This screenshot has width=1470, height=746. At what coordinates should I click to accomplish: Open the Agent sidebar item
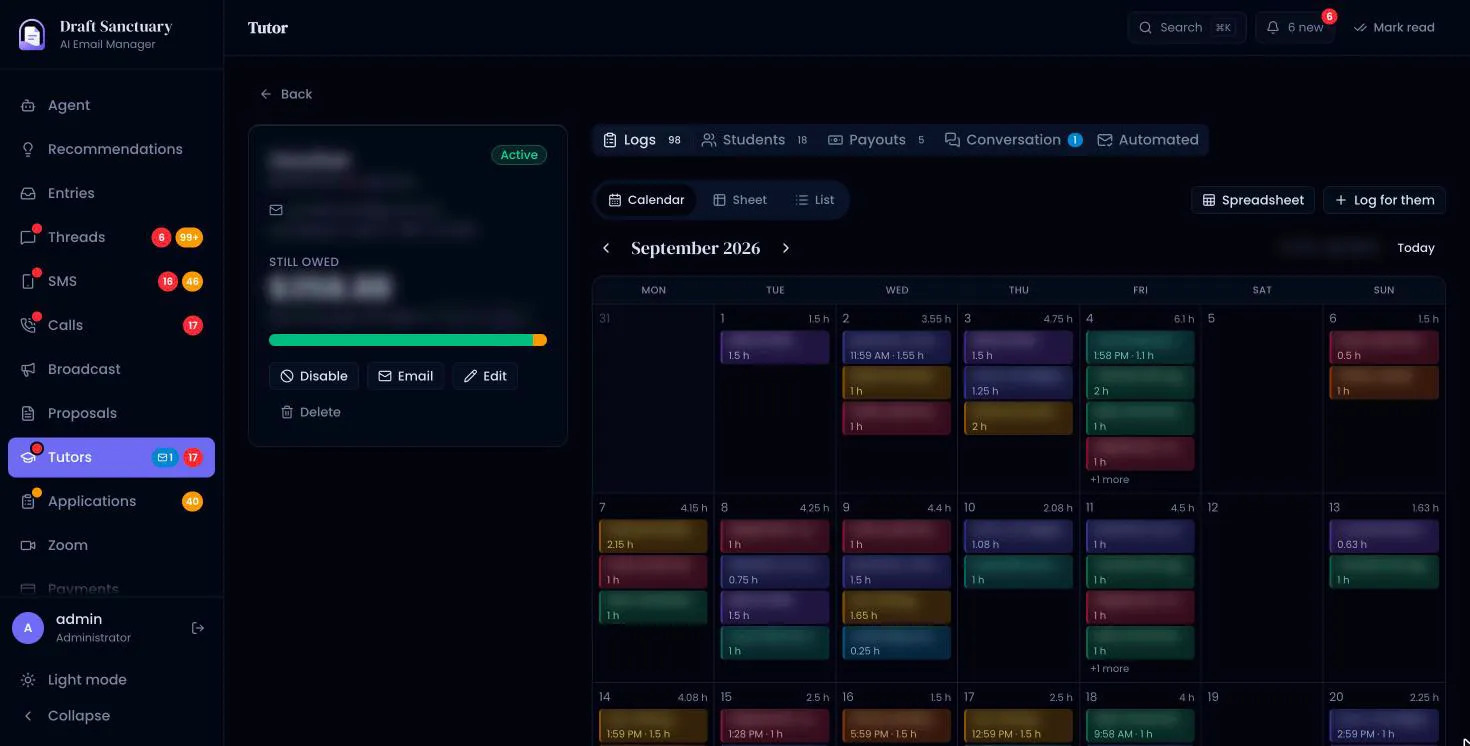pyautogui.click(x=111, y=105)
